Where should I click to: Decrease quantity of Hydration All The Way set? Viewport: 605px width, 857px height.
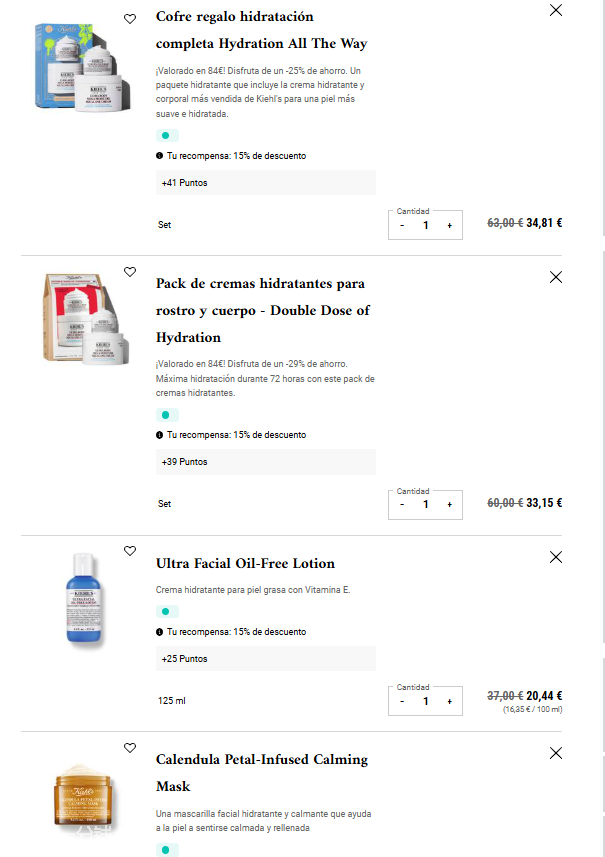coord(402,225)
